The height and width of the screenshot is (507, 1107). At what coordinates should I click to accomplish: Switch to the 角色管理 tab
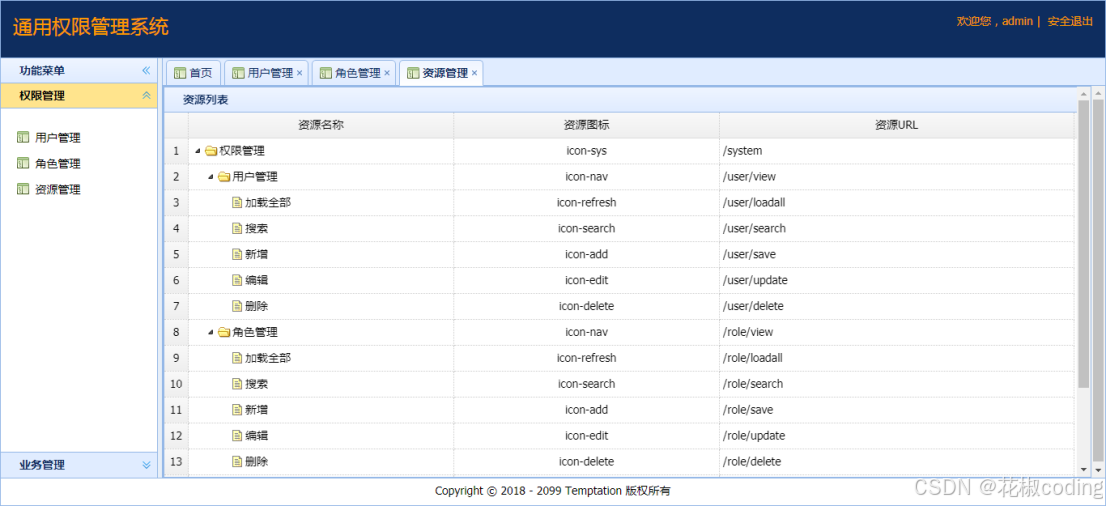[354, 73]
